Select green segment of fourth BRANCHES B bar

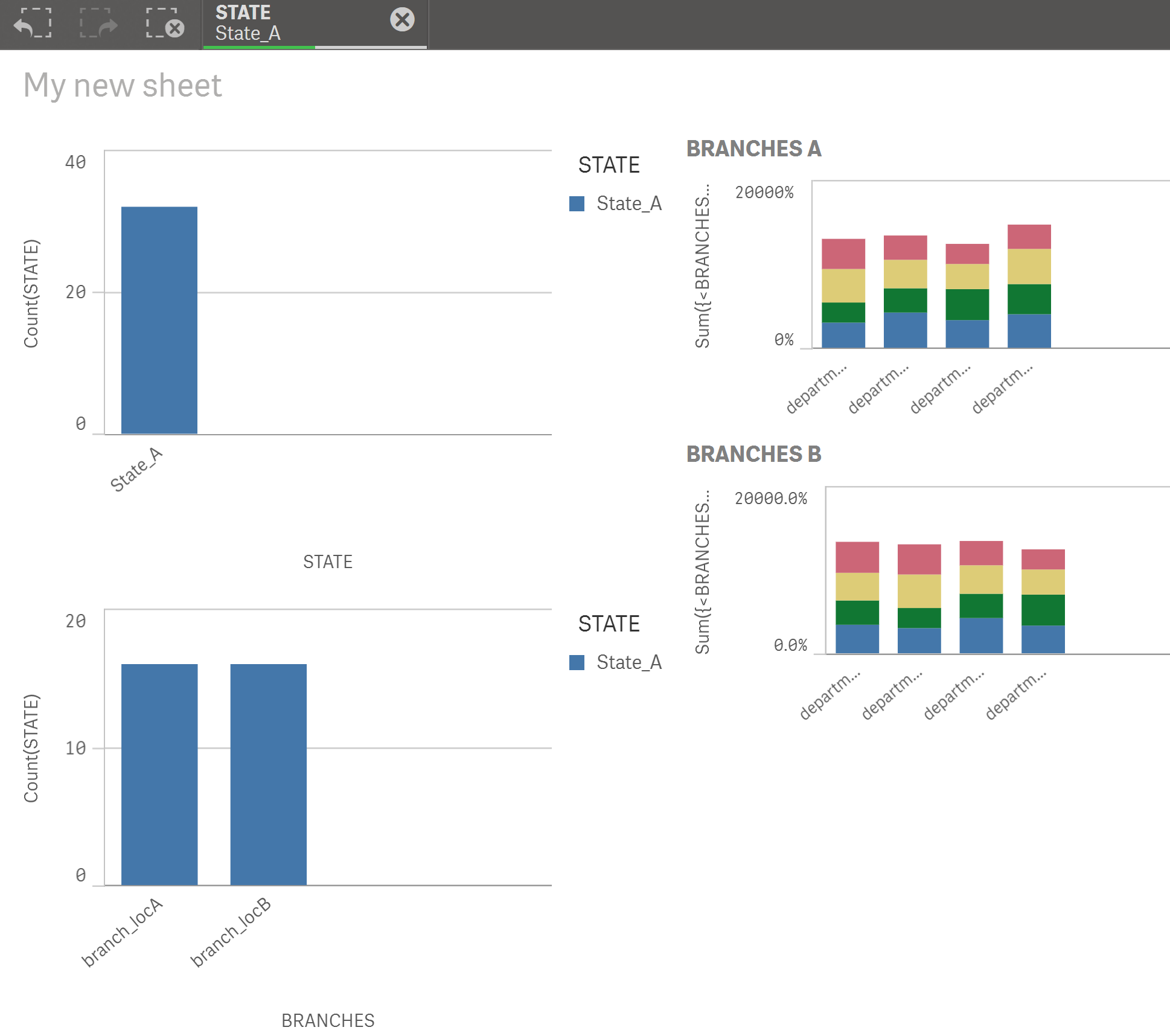[x=1043, y=610]
